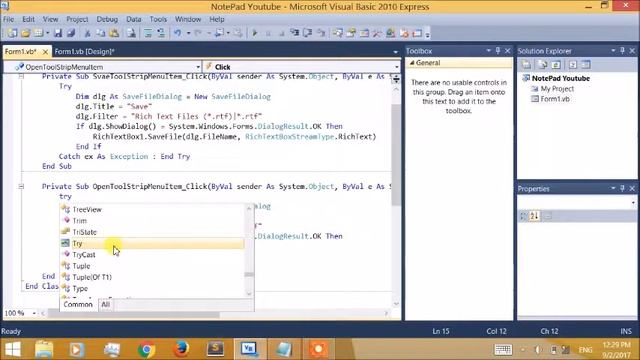Open the Solution Explorer toolbar icon
Image resolution: width=640 pixels, height=360 pixels.
pyautogui.click(x=338, y=33)
